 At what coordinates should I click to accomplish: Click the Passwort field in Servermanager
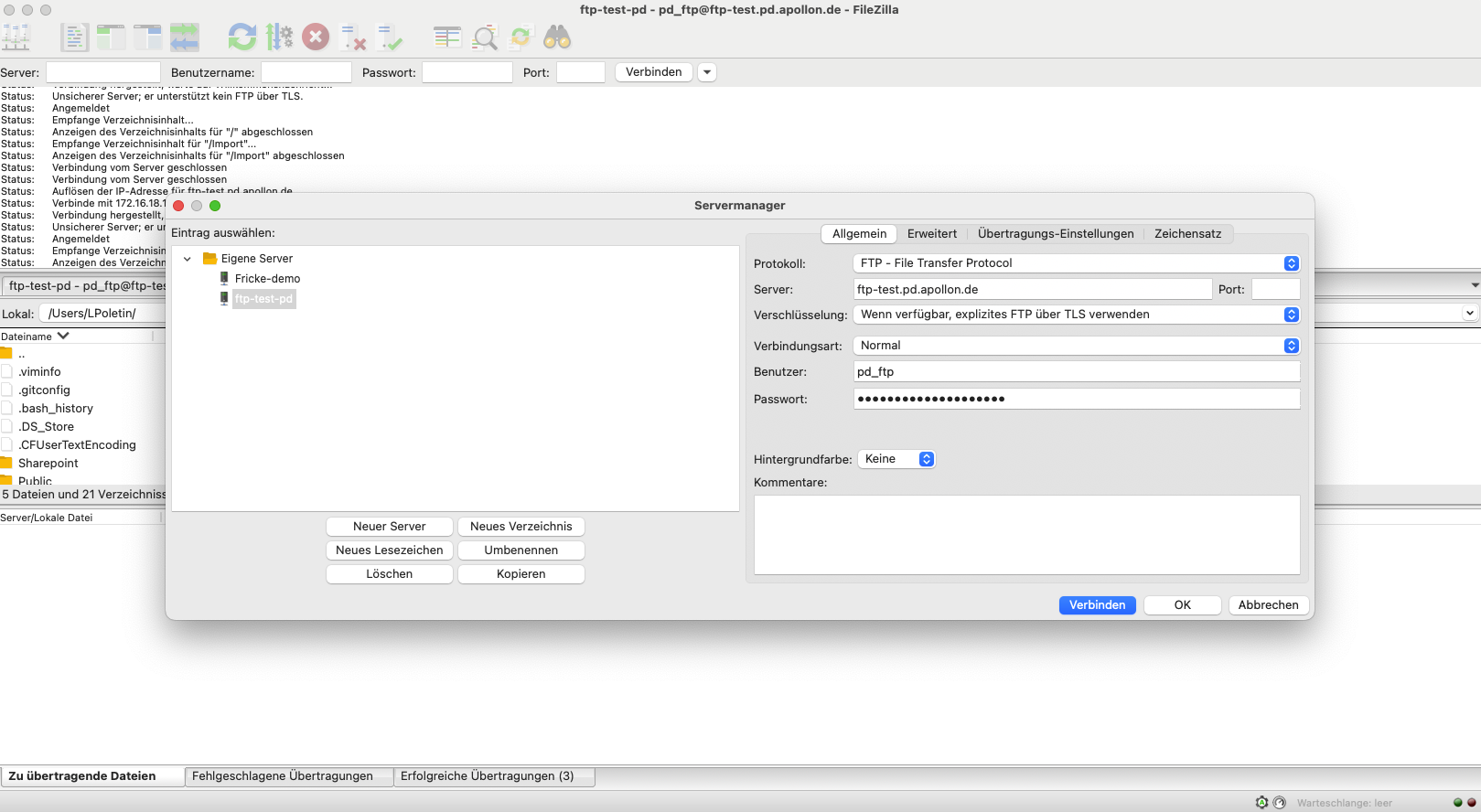point(1077,399)
